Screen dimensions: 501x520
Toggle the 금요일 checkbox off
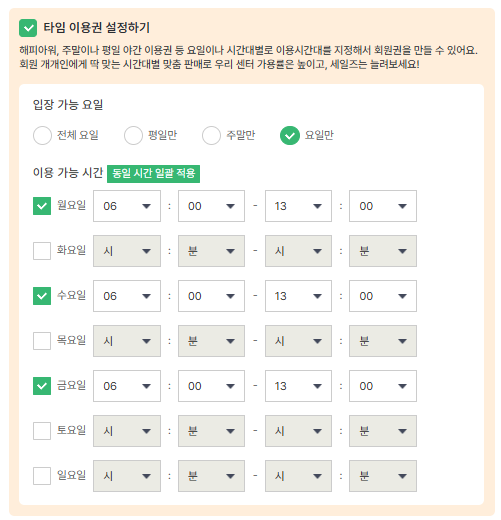coord(42,386)
